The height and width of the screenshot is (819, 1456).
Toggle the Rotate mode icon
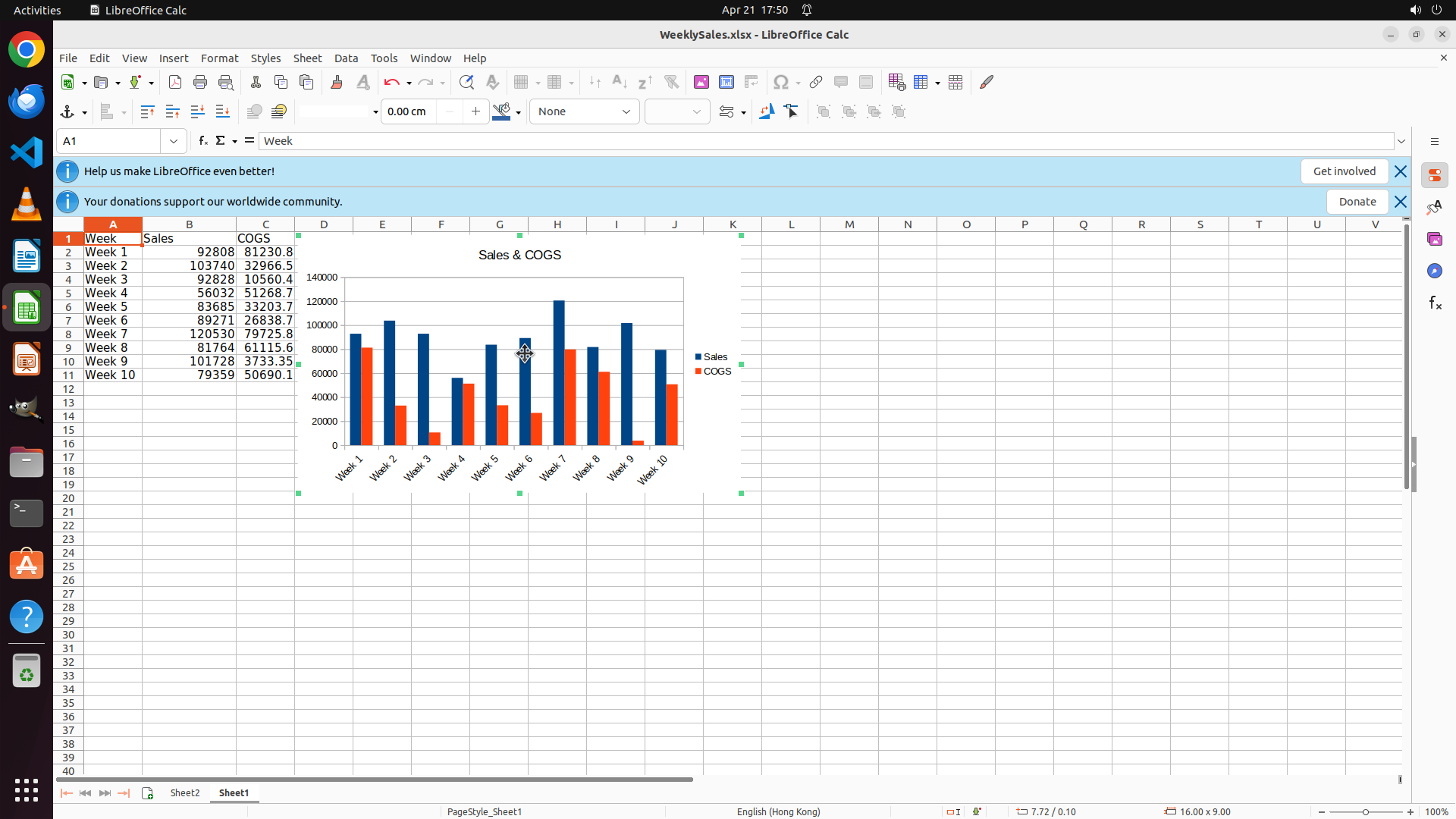[767, 111]
